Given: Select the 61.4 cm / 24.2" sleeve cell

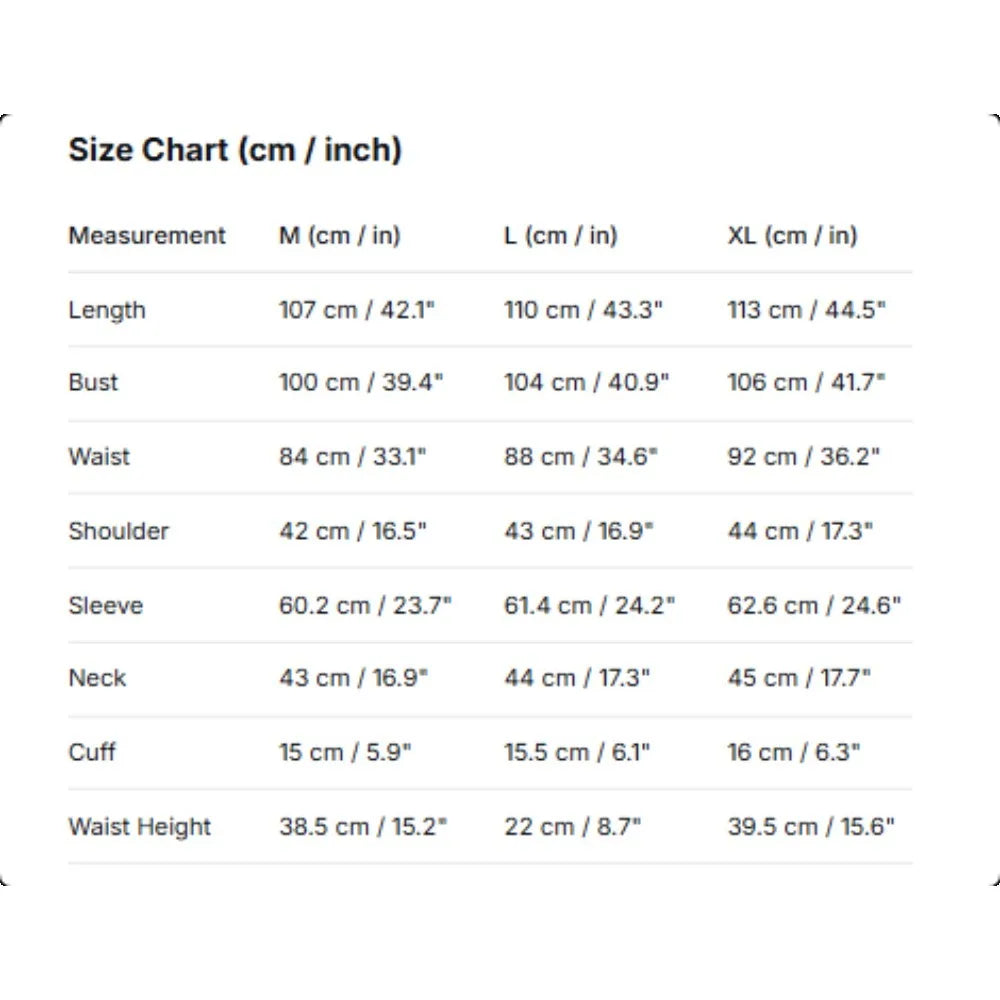Looking at the screenshot, I should coord(589,605).
